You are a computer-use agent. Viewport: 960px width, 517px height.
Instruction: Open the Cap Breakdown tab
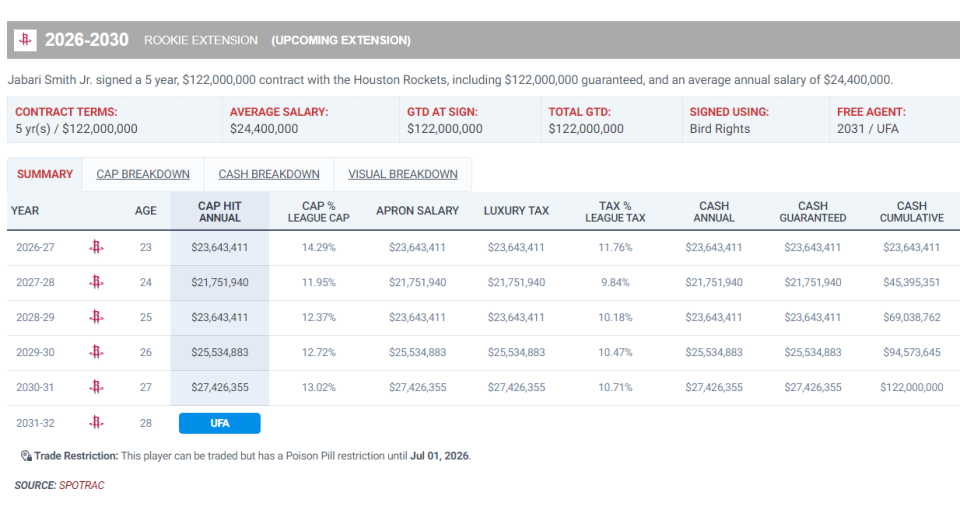143,174
